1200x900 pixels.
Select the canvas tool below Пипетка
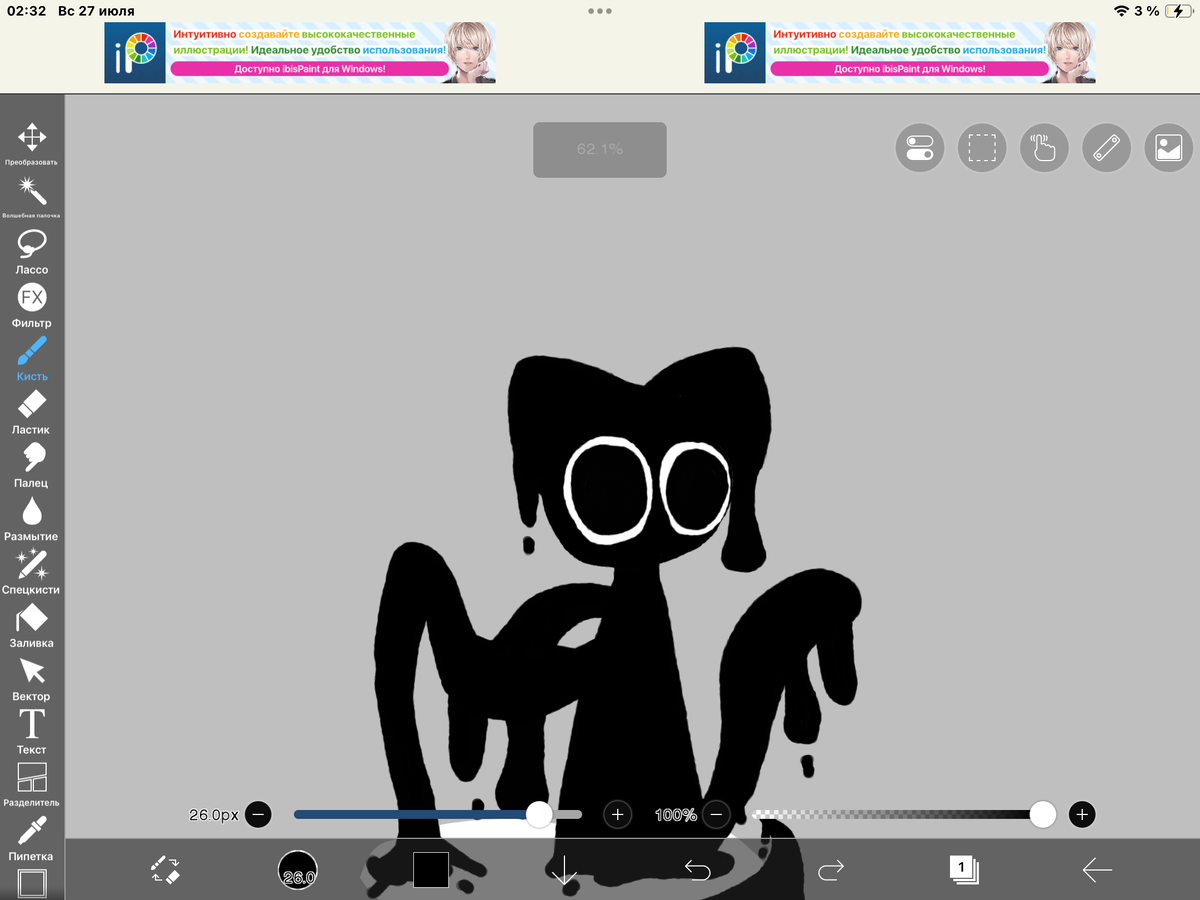point(32,884)
